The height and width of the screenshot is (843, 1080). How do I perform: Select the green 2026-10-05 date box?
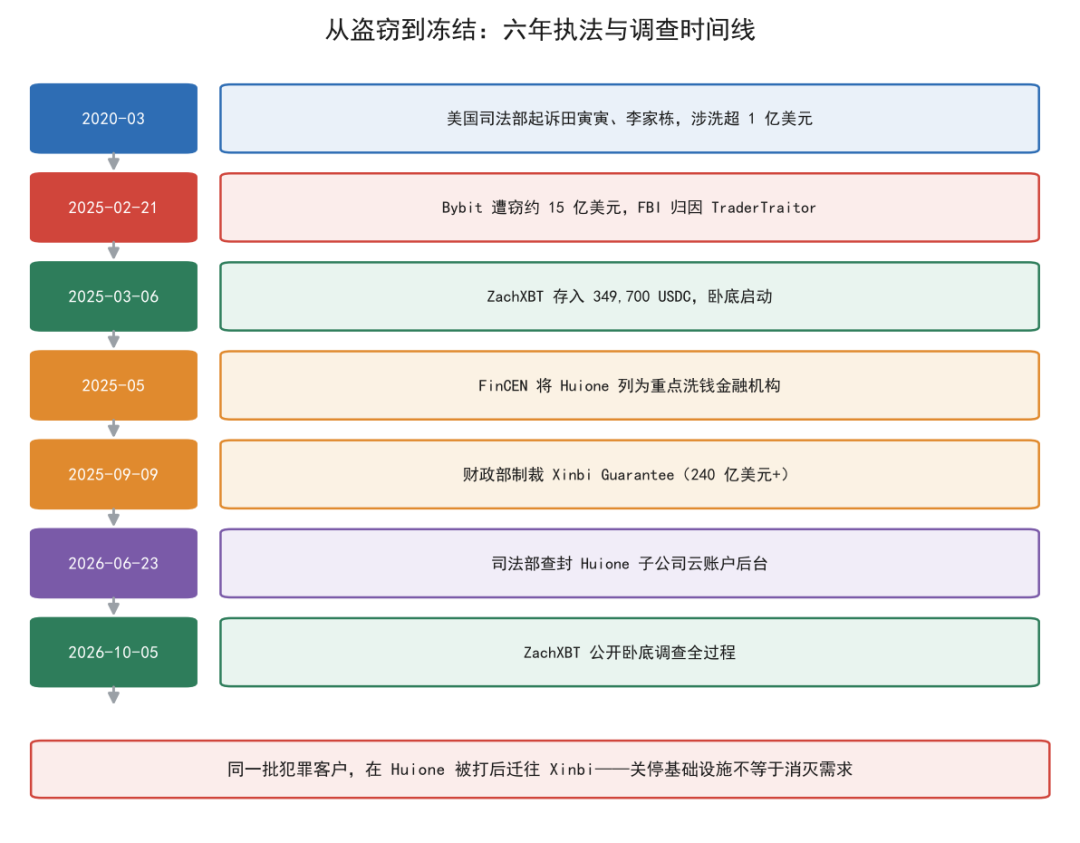point(114,652)
